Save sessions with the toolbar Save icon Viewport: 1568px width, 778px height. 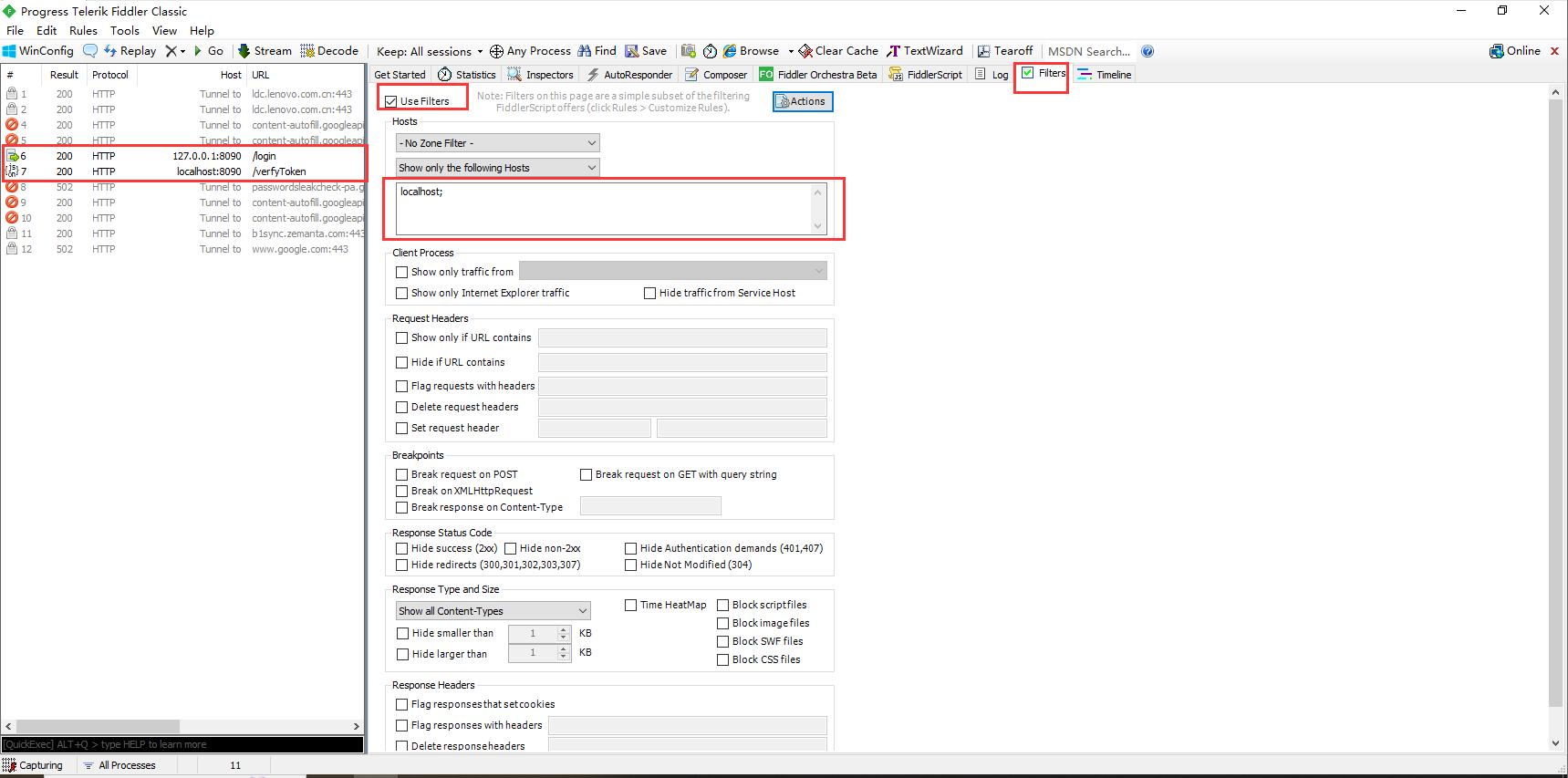(646, 51)
